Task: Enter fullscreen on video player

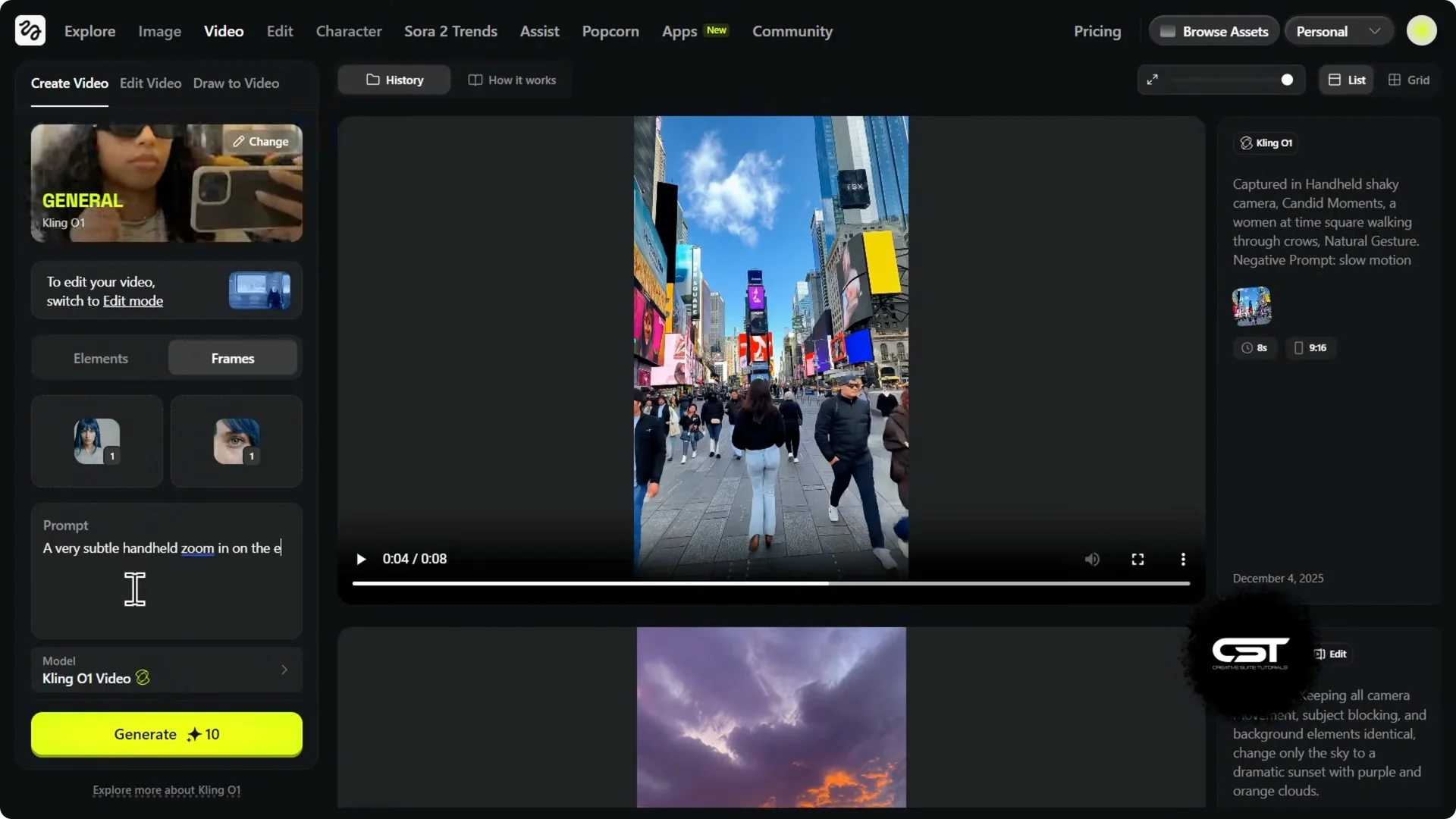Action: click(x=1137, y=560)
